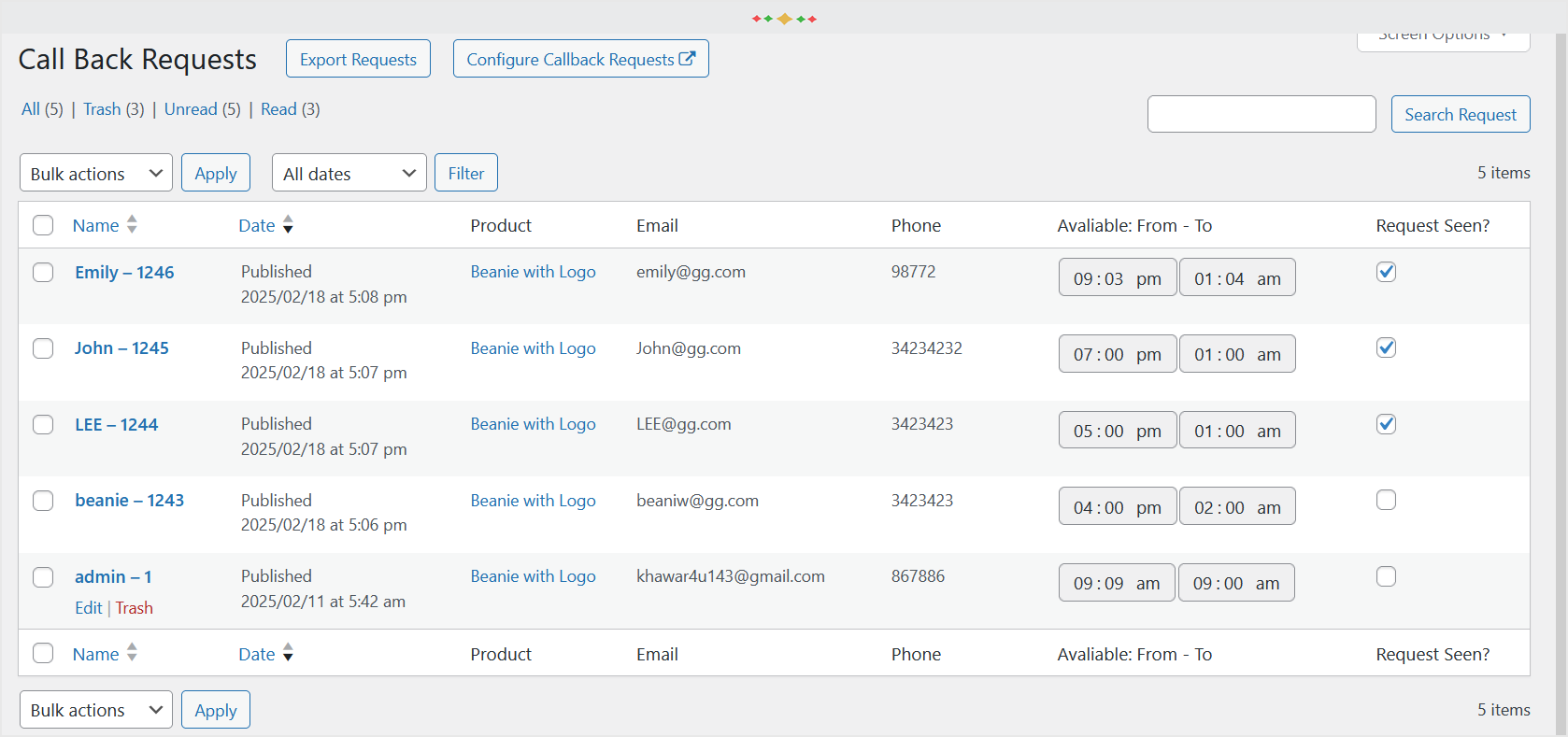Select the Emily – 1246 row checkbox

(43, 272)
